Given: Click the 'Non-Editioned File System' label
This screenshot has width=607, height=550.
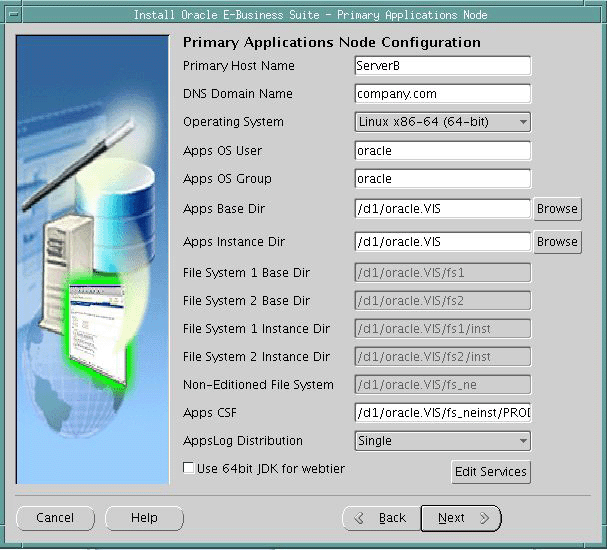Looking at the screenshot, I should pyautogui.click(x=258, y=385).
